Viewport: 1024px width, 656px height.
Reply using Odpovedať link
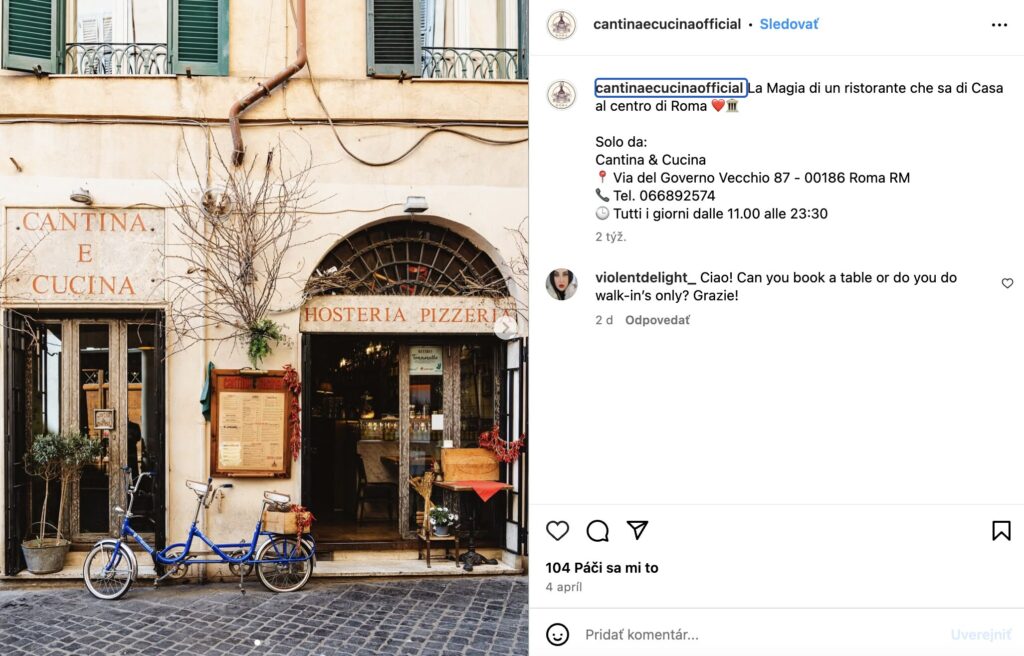point(657,320)
